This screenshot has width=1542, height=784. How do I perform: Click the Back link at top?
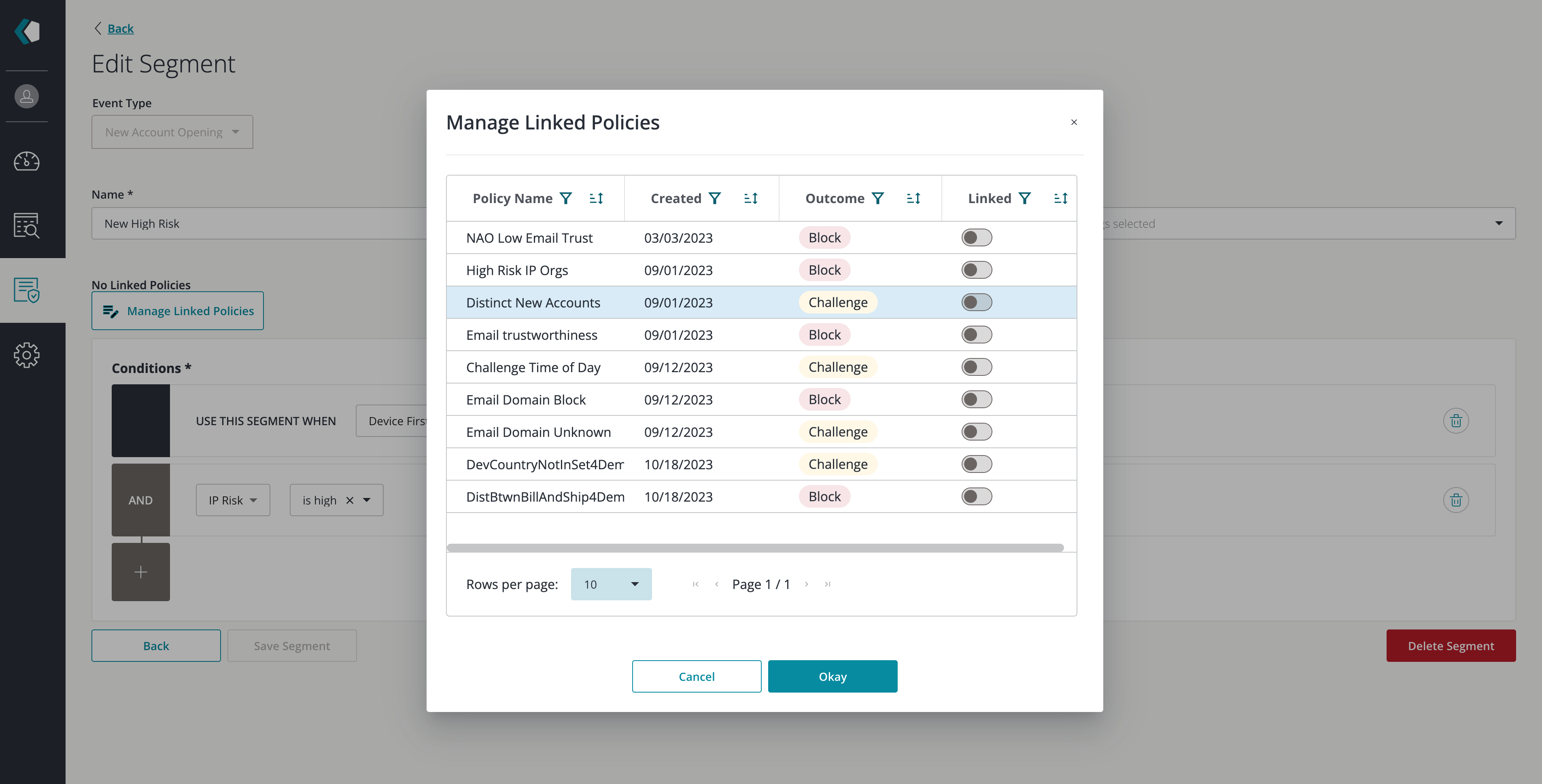(x=120, y=28)
